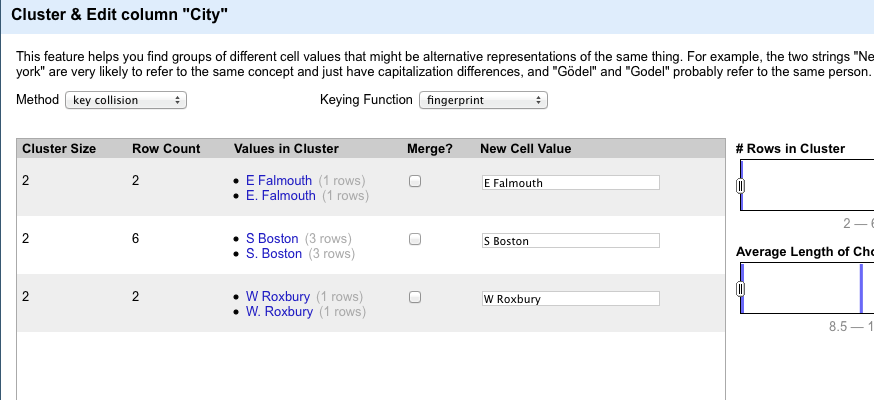Click the W Roxbury new cell value field
This screenshot has height=400, width=874.
point(571,299)
